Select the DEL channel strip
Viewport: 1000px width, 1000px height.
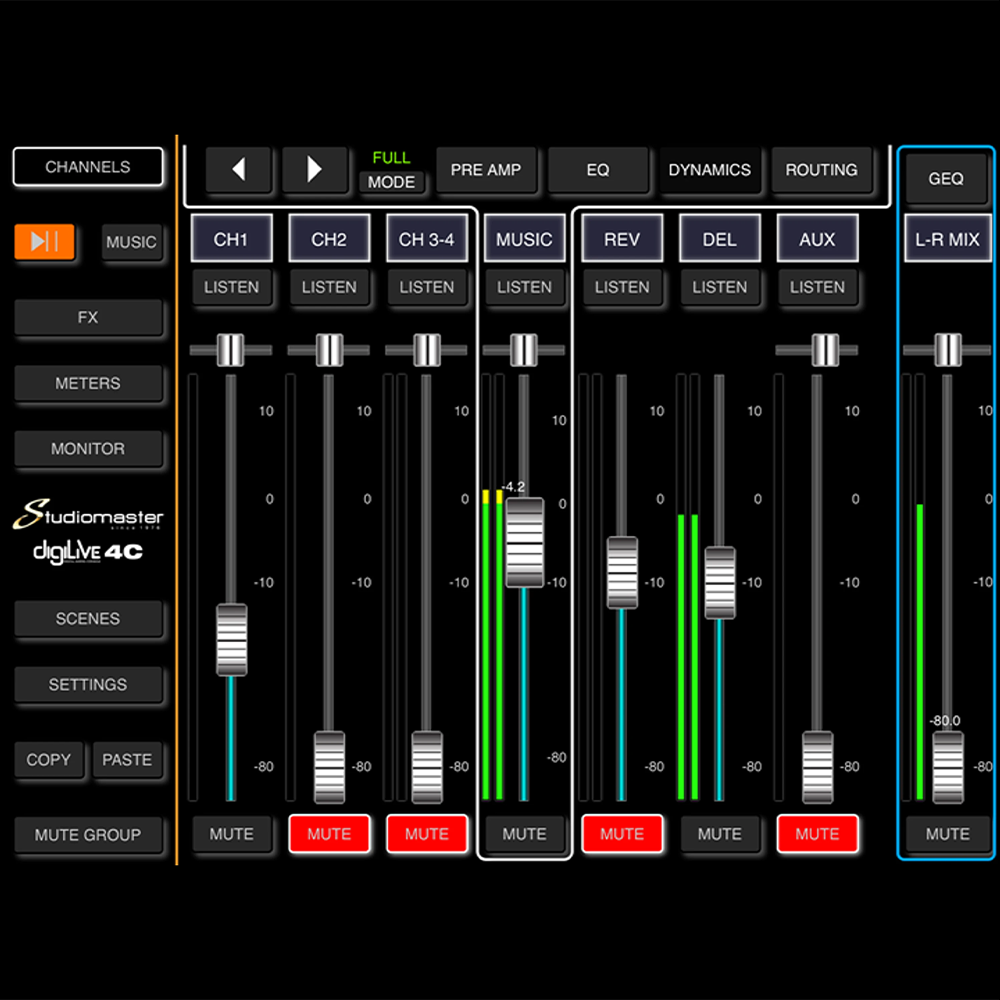(719, 239)
